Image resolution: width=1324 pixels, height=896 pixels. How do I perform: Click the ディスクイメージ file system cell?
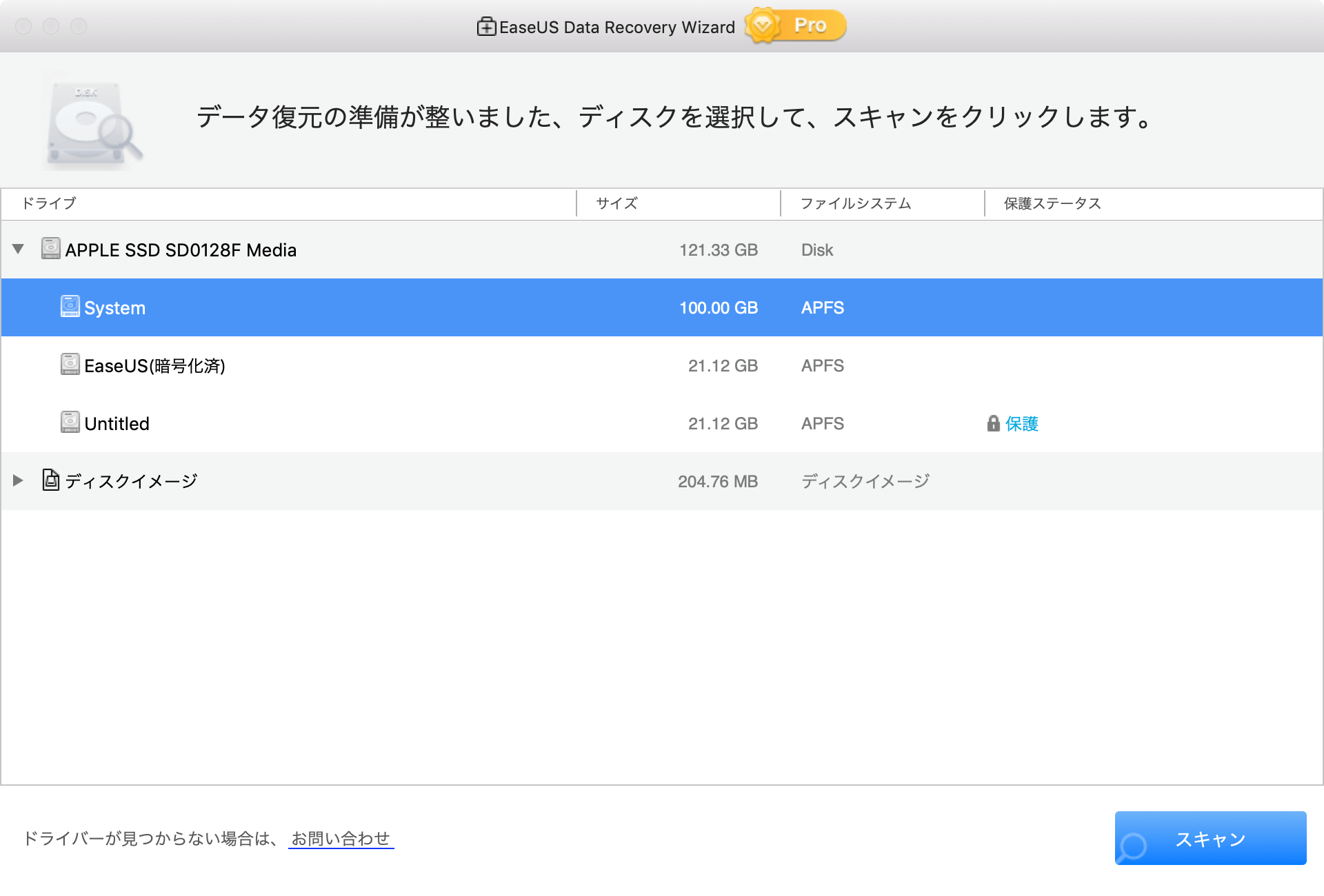click(865, 481)
